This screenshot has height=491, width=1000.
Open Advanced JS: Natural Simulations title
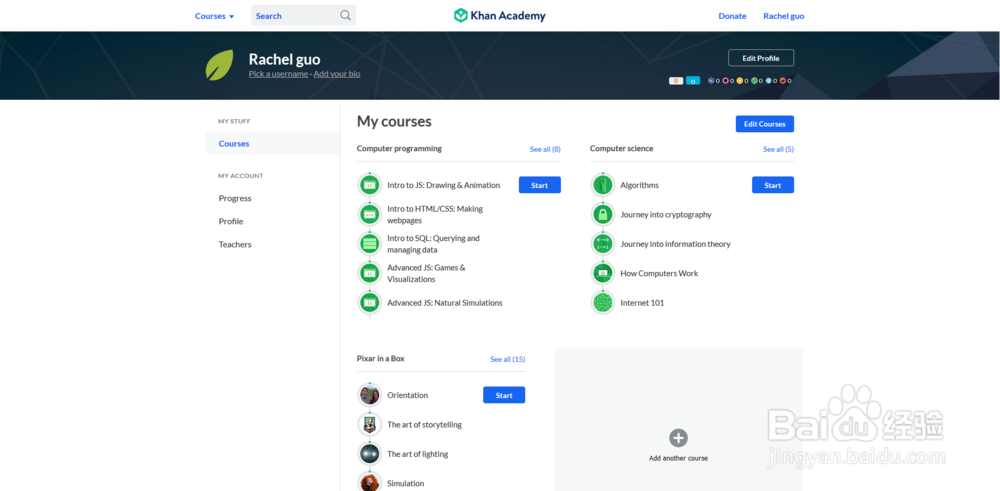445,303
